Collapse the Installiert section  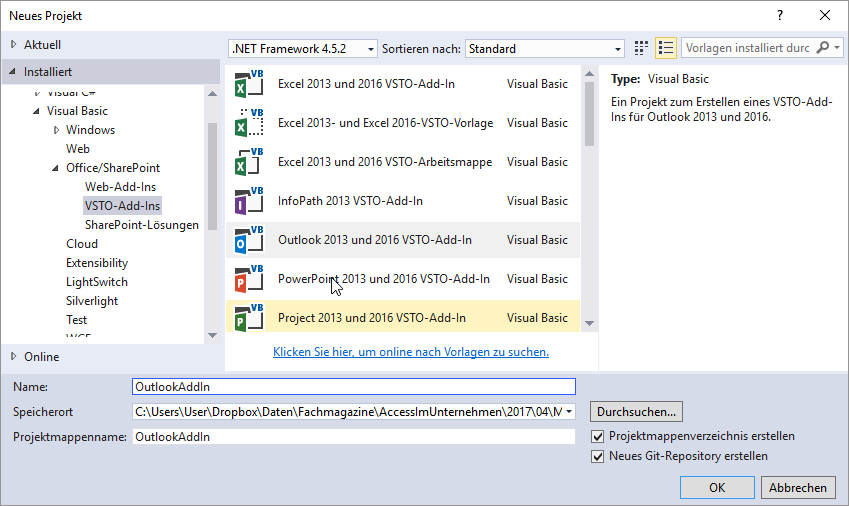tap(13, 71)
